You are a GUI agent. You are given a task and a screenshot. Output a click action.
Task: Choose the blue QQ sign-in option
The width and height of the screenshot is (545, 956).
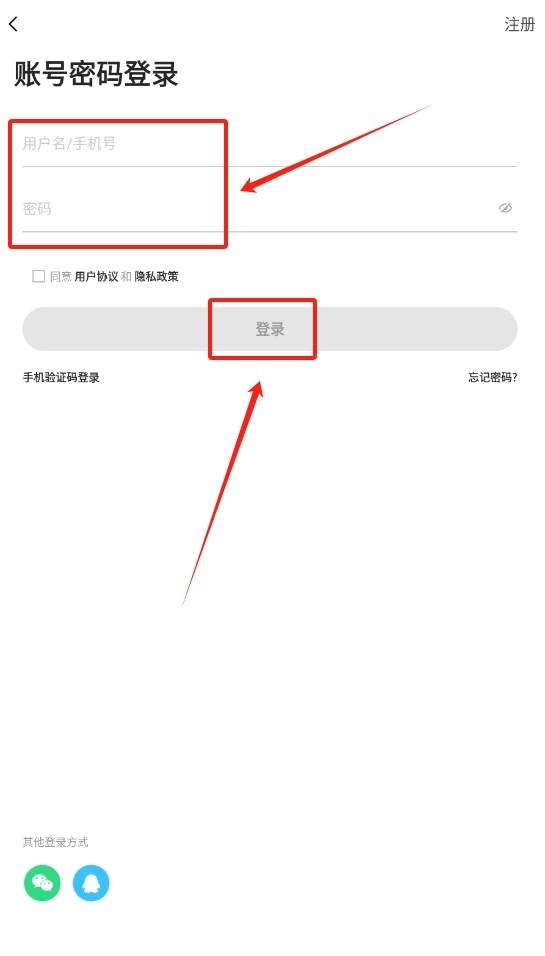(91, 883)
